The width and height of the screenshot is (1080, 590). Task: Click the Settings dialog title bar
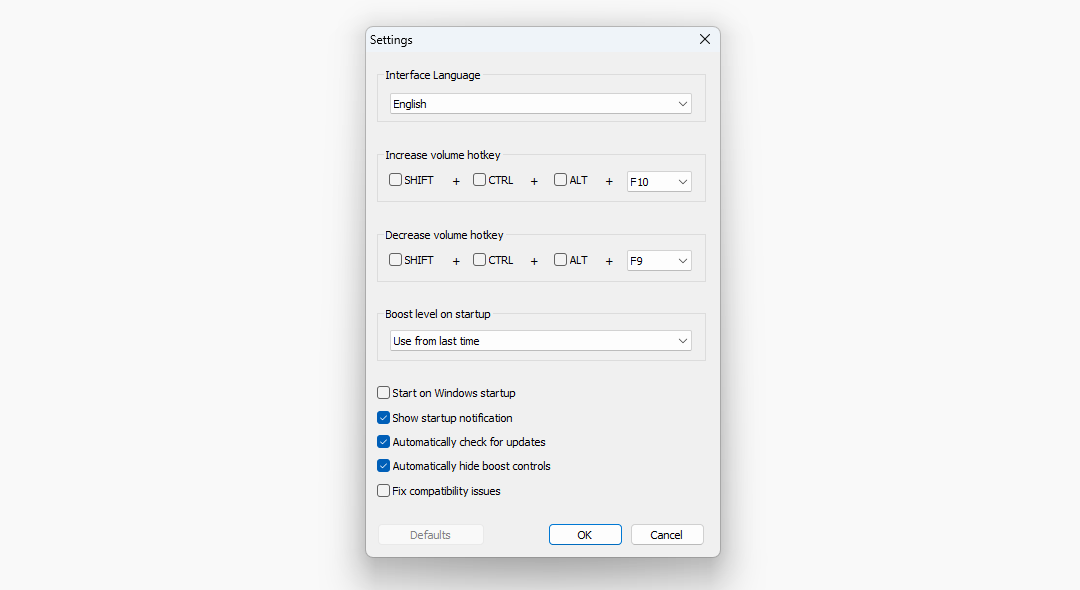tap(500, 39)
